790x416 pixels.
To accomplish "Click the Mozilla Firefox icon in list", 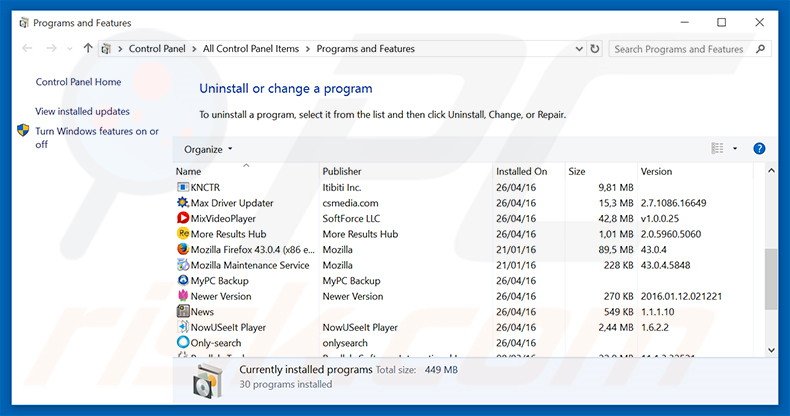I will [x=182, y=249].
